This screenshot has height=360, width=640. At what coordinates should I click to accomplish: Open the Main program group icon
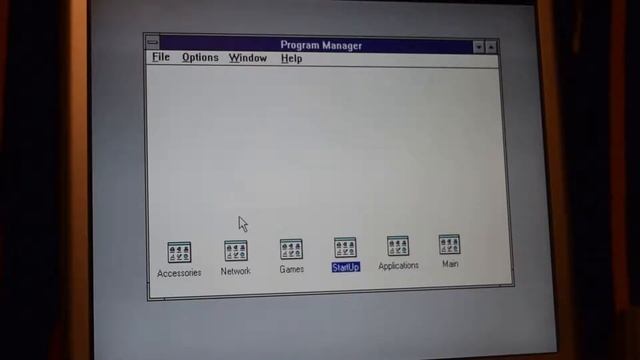click(x=449, y=244)
